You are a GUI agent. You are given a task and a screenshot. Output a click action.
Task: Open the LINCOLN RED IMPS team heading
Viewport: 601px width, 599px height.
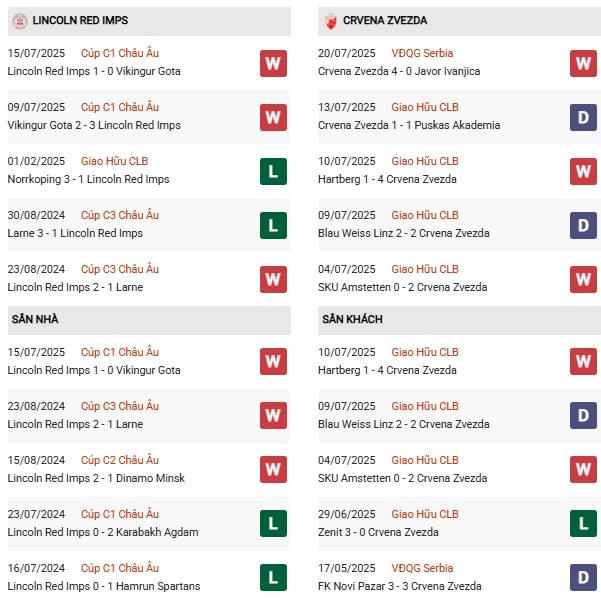80,20
